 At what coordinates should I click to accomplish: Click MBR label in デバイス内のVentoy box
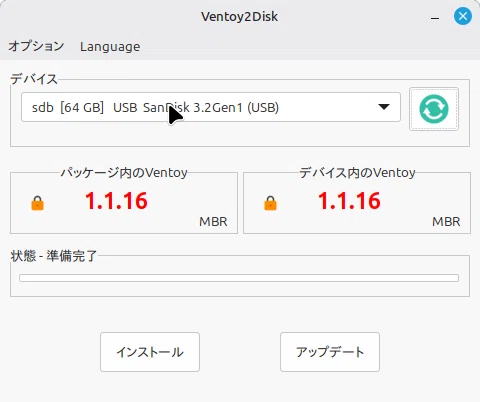(446, 222)
